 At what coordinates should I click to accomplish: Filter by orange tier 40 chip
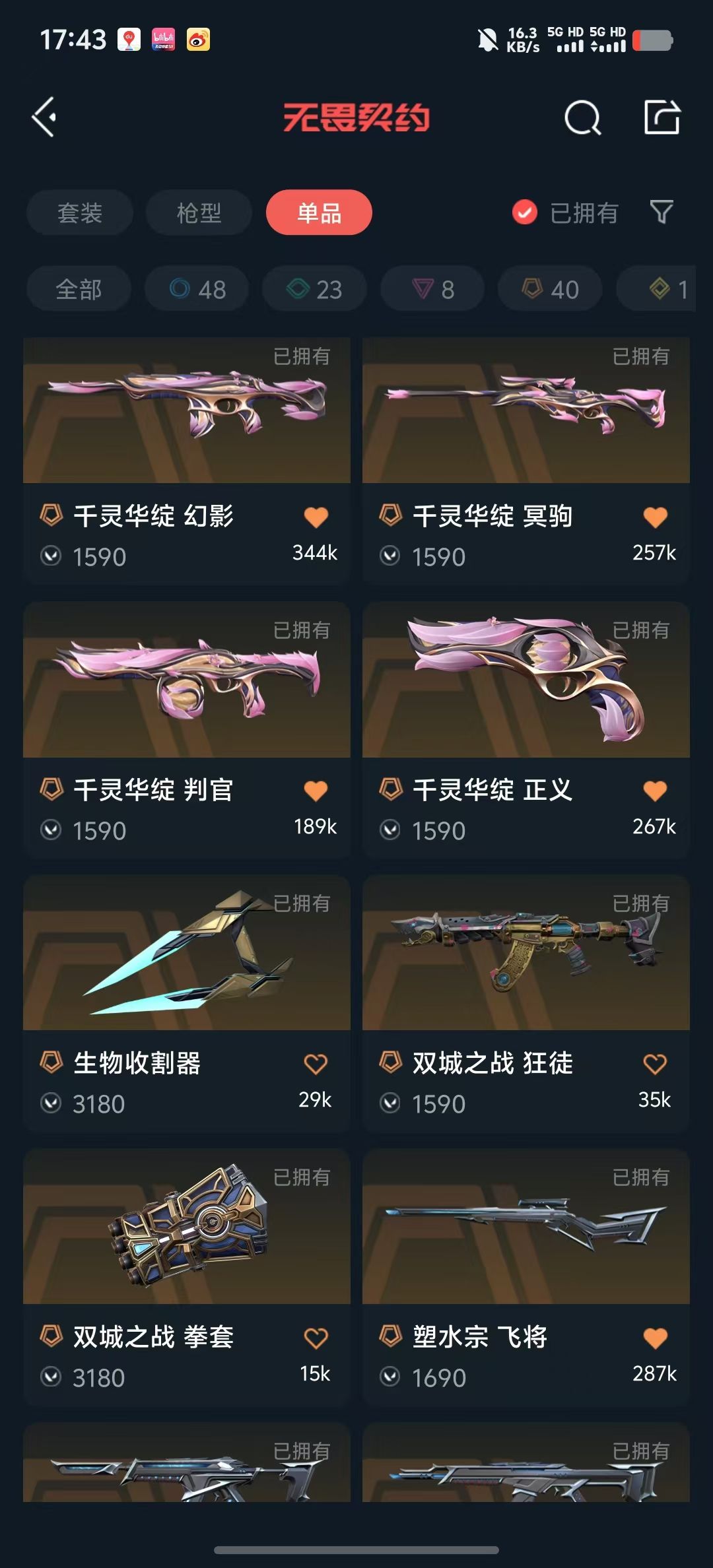[x=550, y=289]
